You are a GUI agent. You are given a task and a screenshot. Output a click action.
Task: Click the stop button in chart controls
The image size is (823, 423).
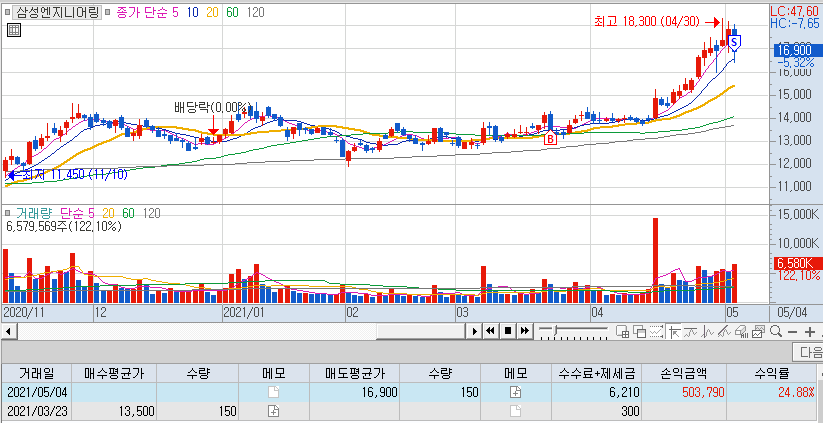pyautogui.click(x=507, y=331)
